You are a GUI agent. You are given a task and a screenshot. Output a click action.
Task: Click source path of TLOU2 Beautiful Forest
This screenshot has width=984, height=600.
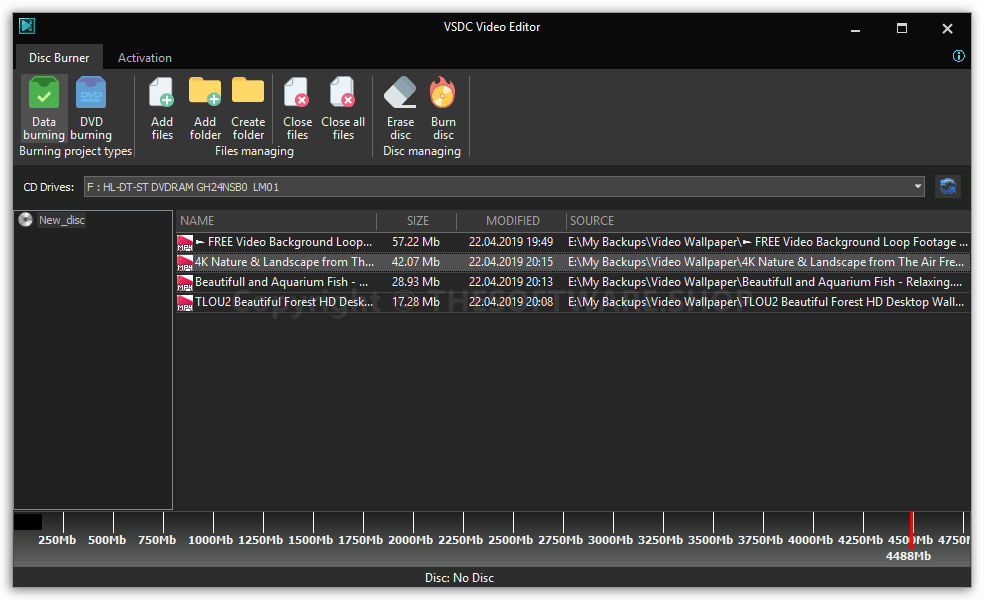(x=766, y=303)
